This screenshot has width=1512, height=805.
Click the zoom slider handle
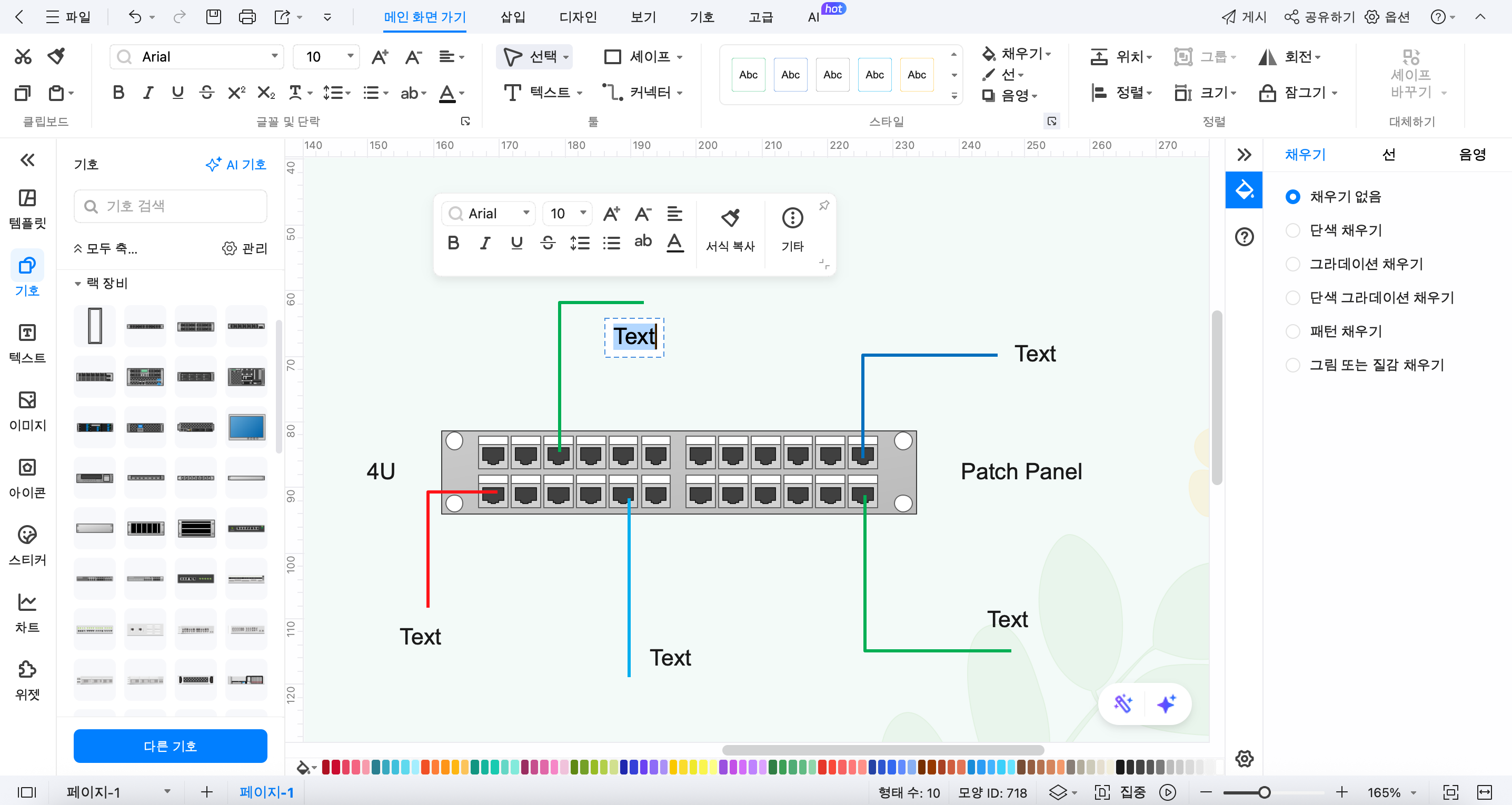coord(1265,792)
